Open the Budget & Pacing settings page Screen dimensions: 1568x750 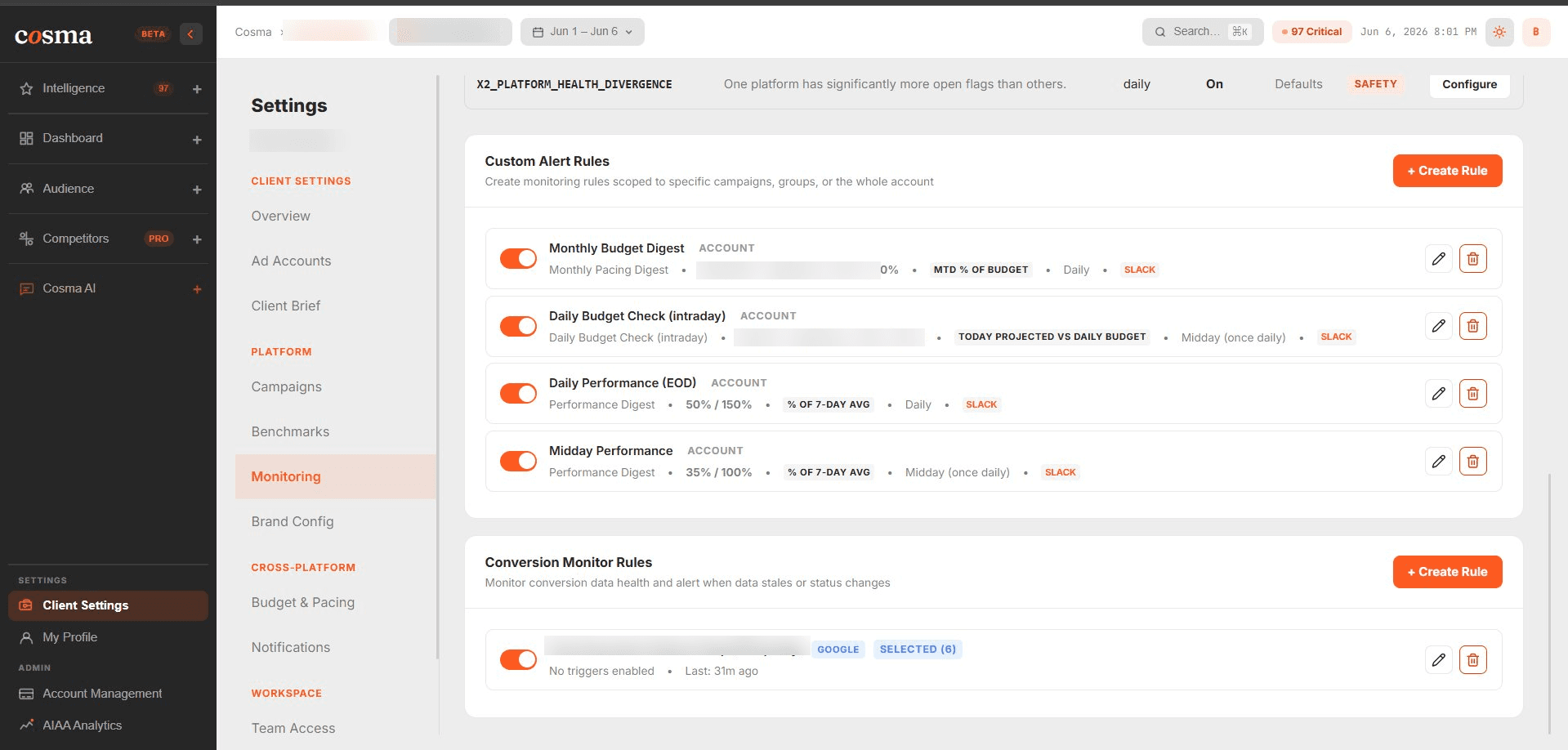coord(303,602)
